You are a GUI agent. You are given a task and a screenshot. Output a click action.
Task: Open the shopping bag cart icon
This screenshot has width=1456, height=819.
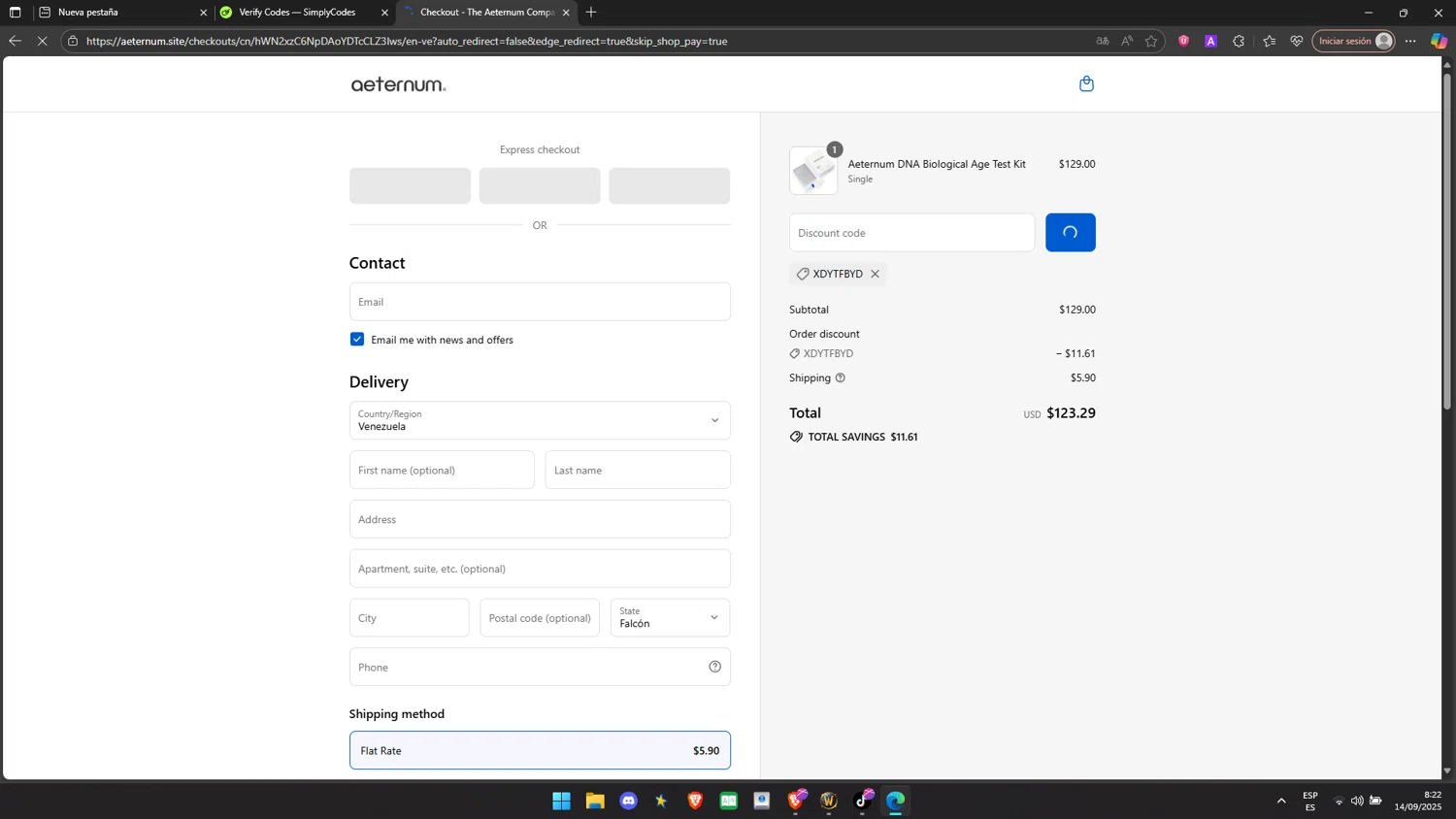1086,84
